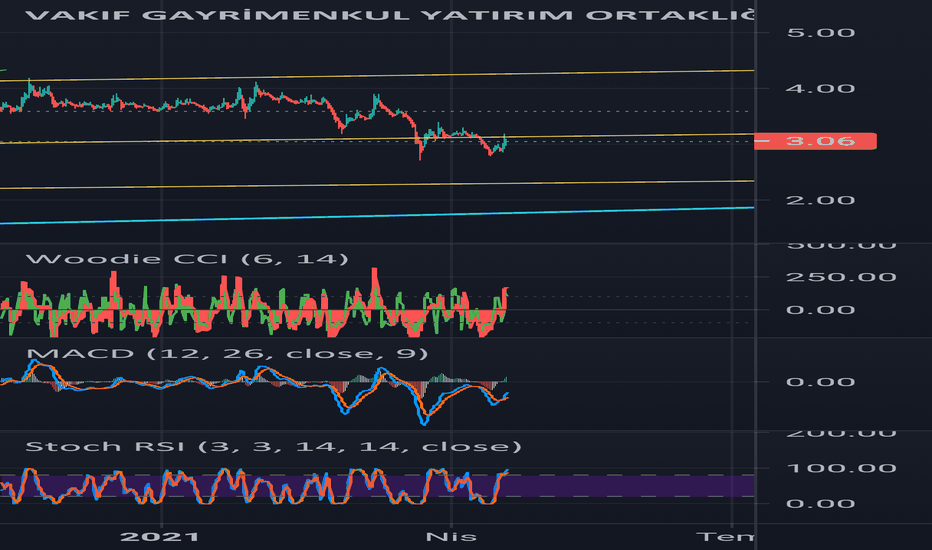Screen dimensions: 932x550
Task: Click the 0.00 value on Stoch RSI axis
Action: [821, 504]
